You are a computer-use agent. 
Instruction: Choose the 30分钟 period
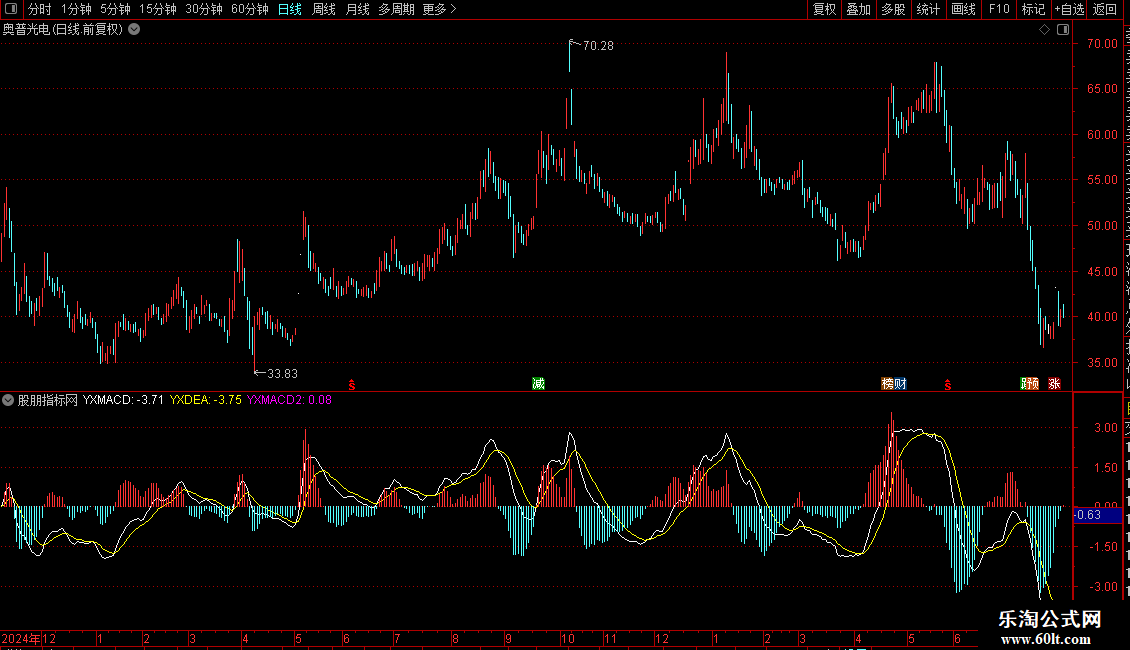click(x=204, y=9)
